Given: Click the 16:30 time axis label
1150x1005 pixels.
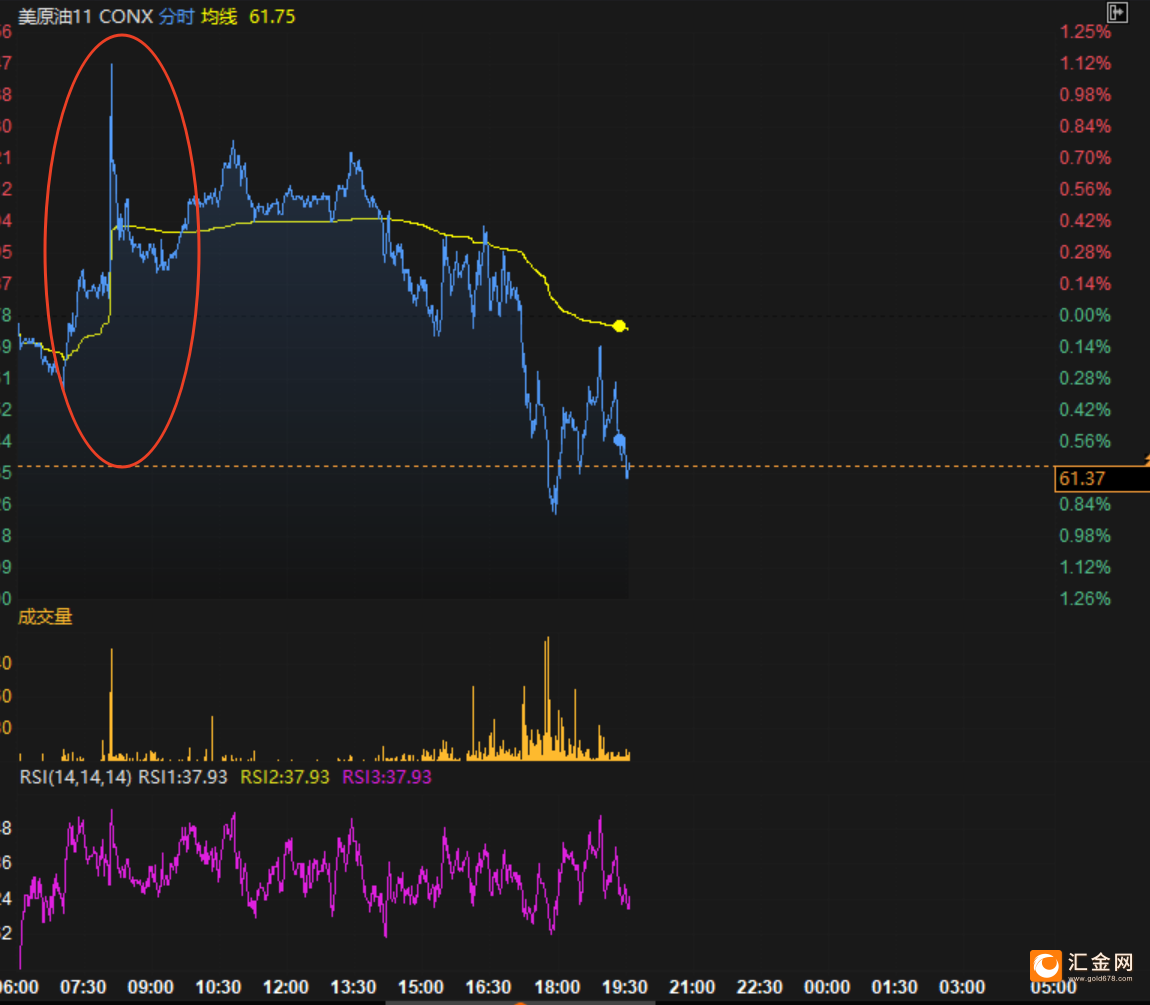Looking at the screenshot, I should [488, 987].
